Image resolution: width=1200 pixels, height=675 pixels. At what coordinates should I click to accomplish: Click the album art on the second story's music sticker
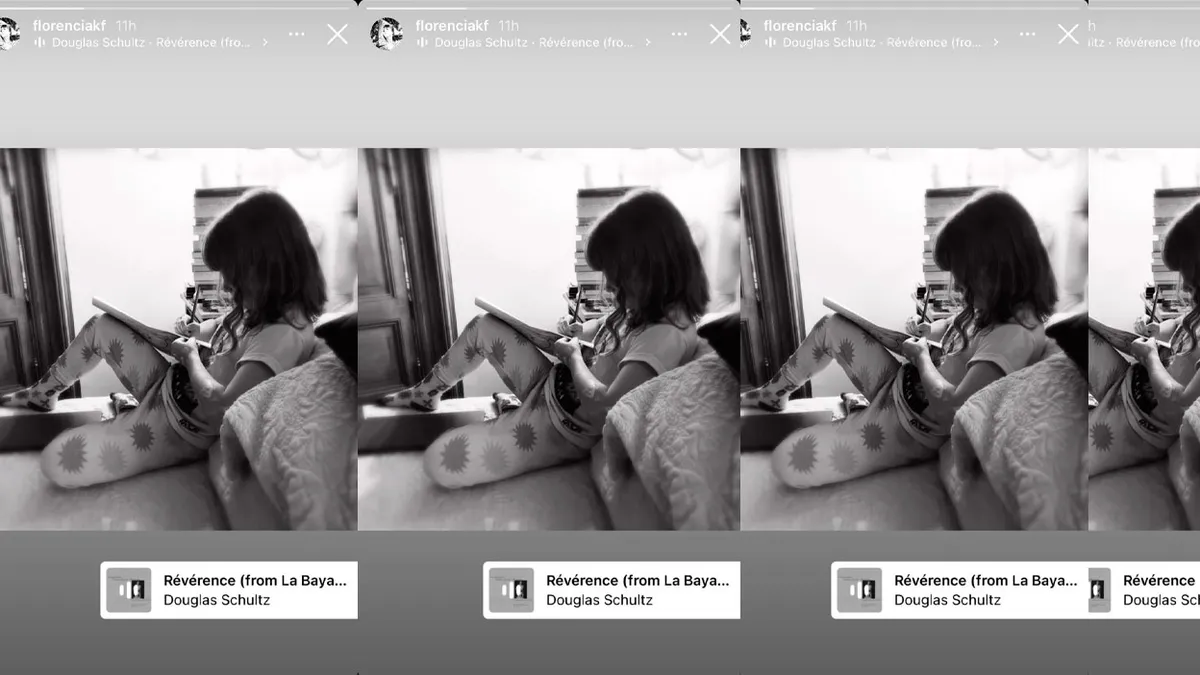click(511, 590)
